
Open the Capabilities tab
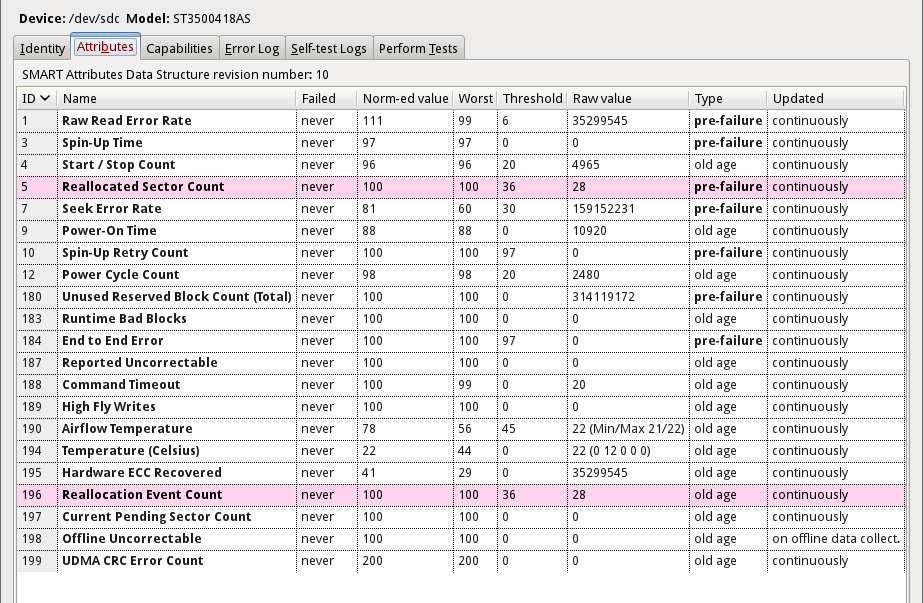[179, 48]
